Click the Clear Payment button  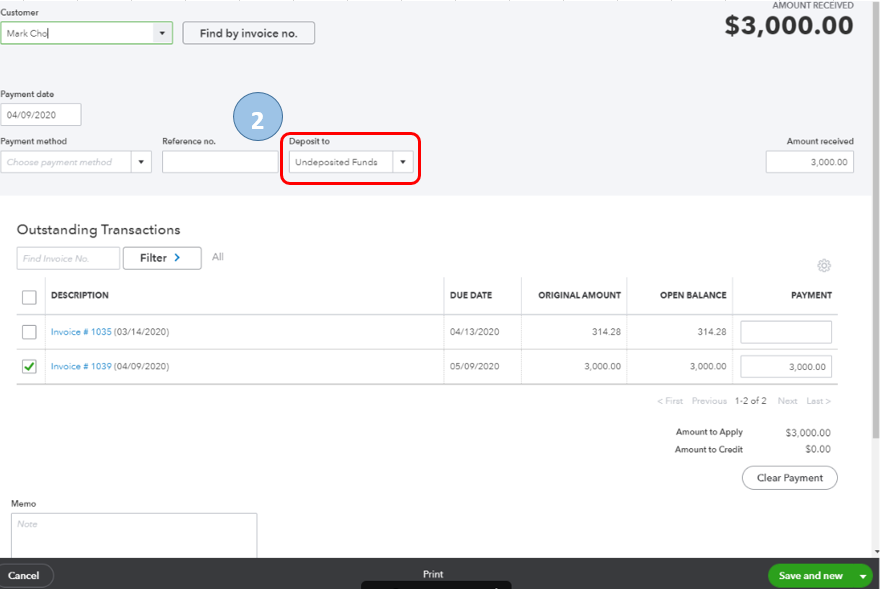790,478
